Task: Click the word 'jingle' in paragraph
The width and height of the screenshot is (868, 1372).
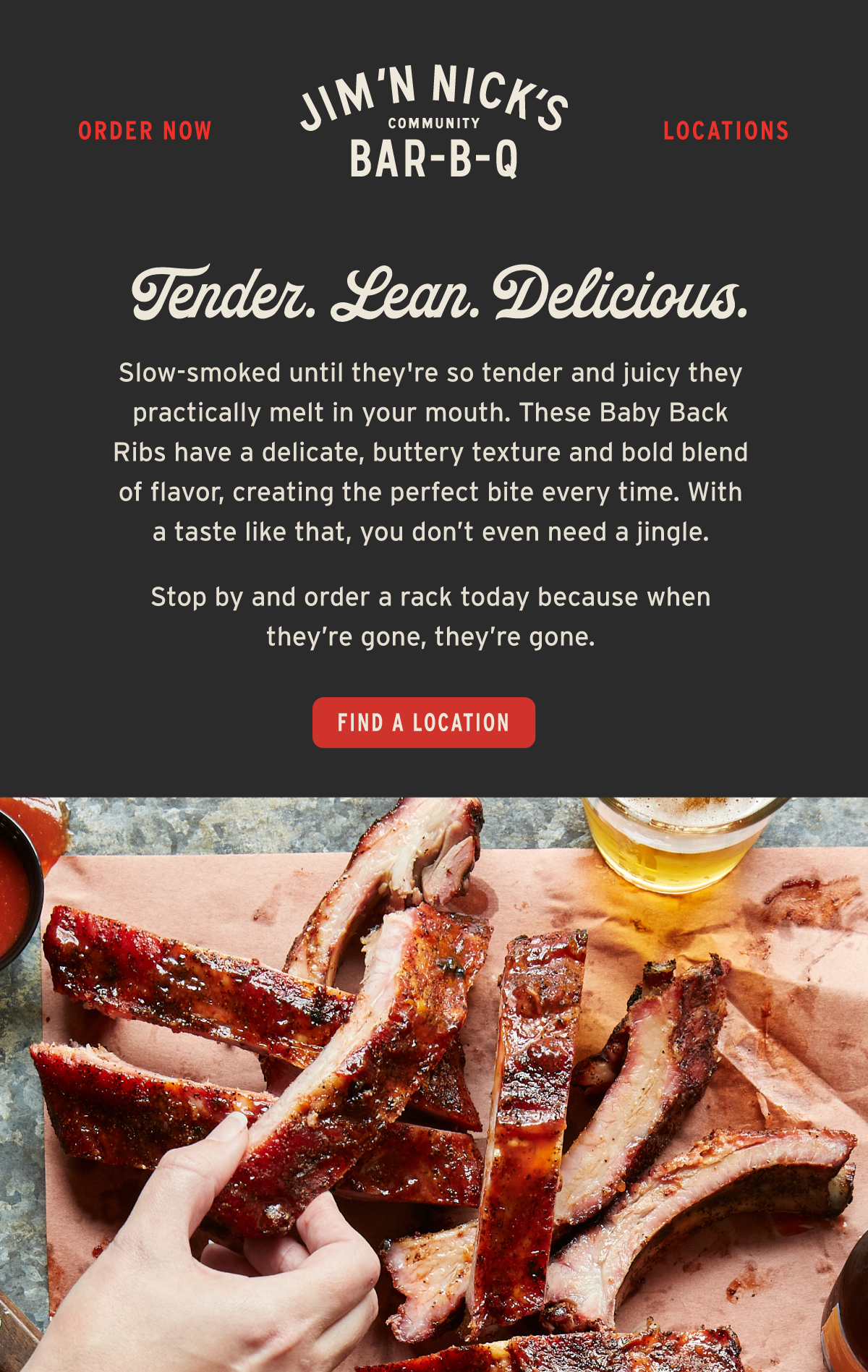Action: click(x=669, y=533)
